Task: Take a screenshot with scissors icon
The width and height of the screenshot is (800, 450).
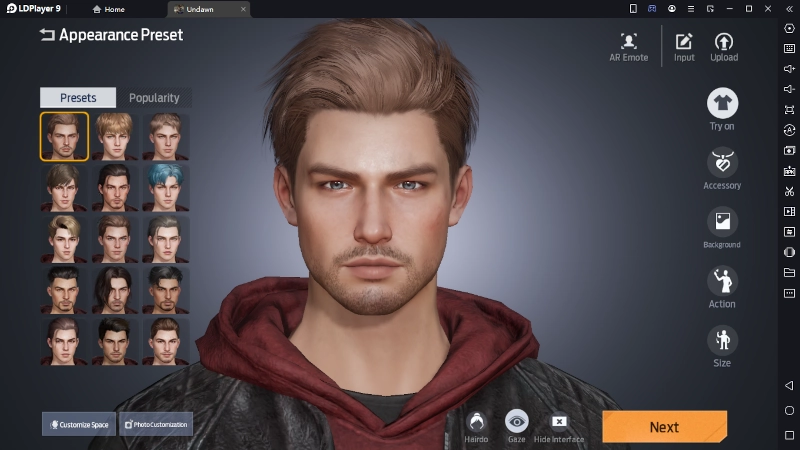Action: point(789,191)
